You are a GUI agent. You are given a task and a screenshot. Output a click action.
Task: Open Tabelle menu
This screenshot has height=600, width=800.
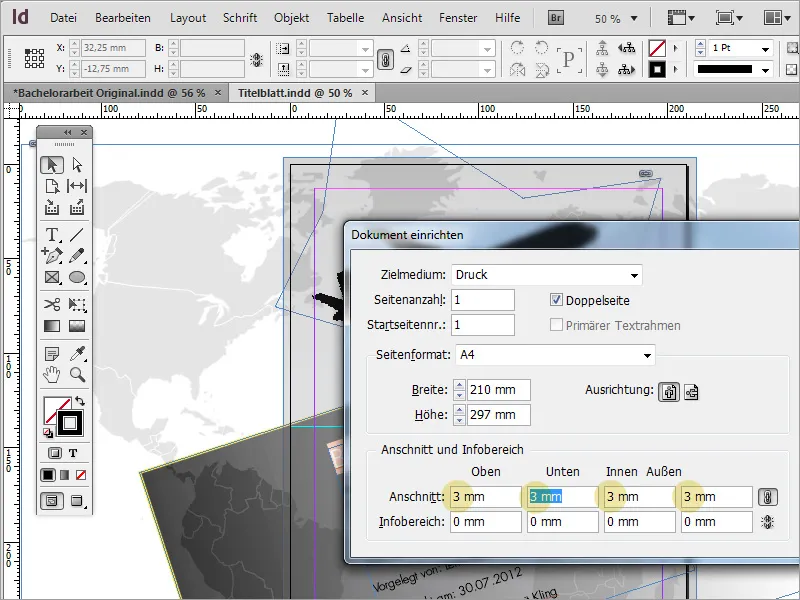[345, 18]
